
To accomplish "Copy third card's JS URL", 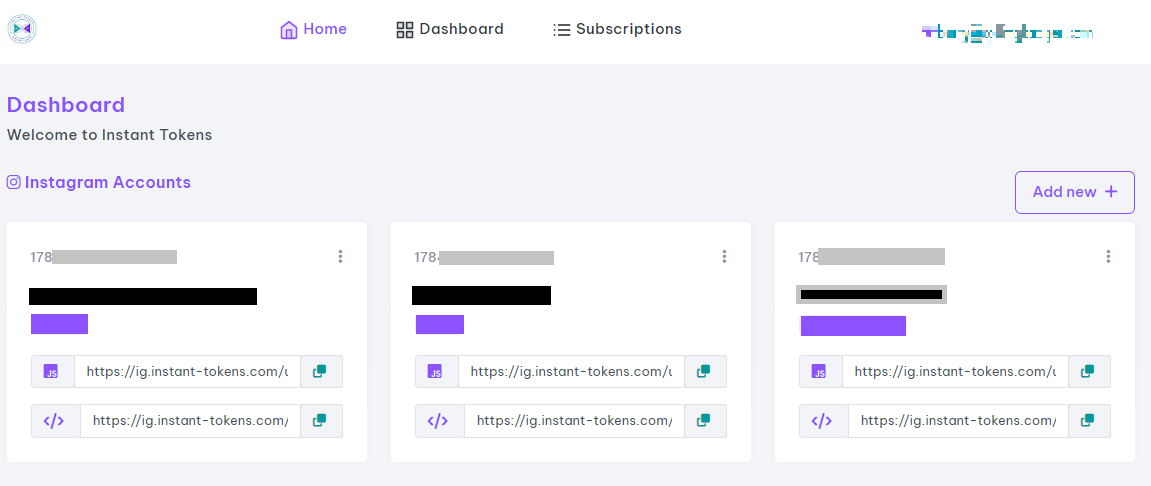I will point(1088,371).
